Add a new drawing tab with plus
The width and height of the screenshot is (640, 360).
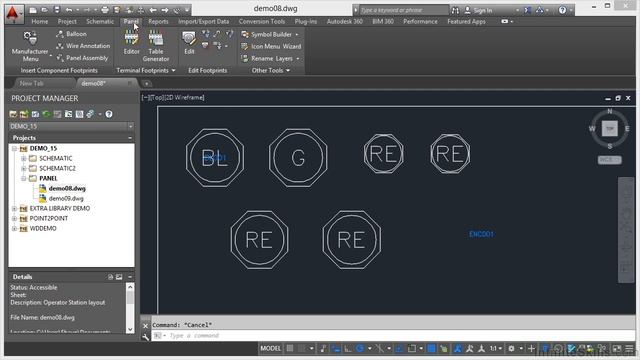pos(147,84)
